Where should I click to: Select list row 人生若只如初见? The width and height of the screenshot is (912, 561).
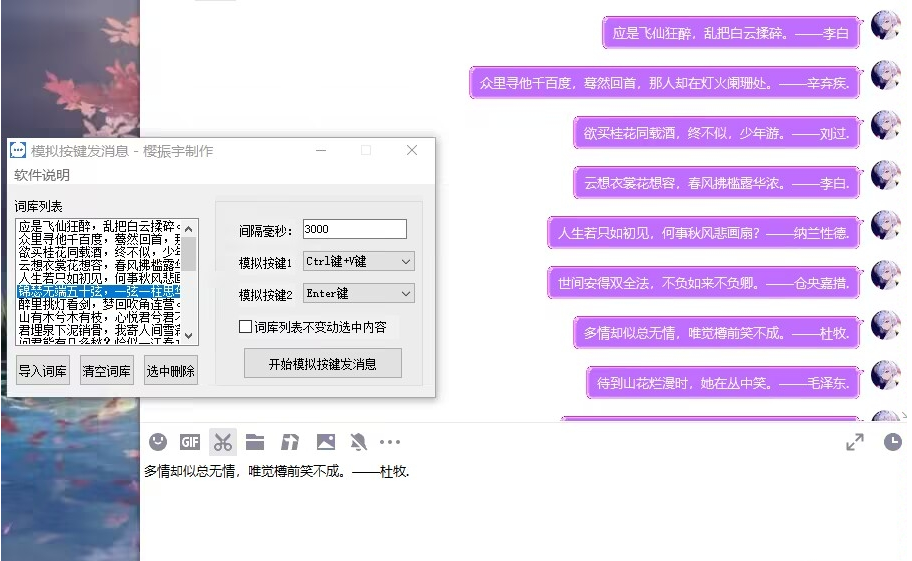[99, 278]
